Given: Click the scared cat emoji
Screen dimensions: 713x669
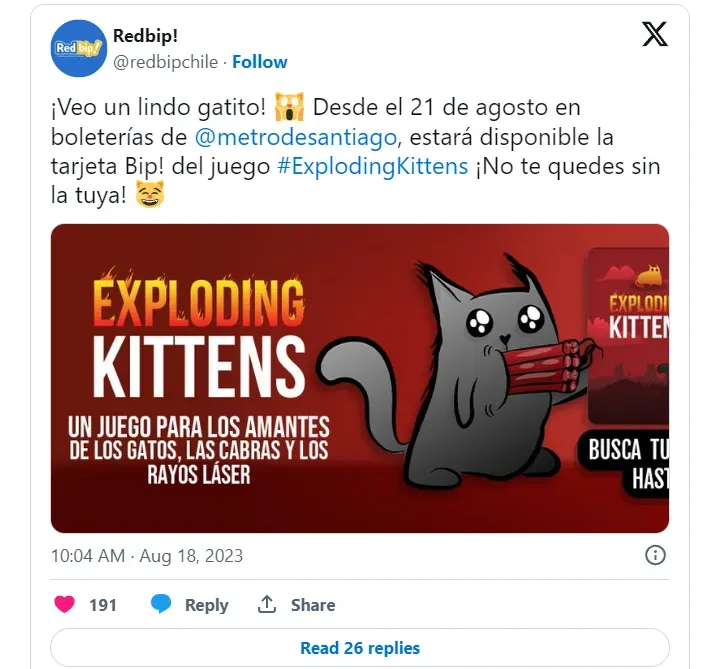Looking at the screenshot, I should pos(289,107).
